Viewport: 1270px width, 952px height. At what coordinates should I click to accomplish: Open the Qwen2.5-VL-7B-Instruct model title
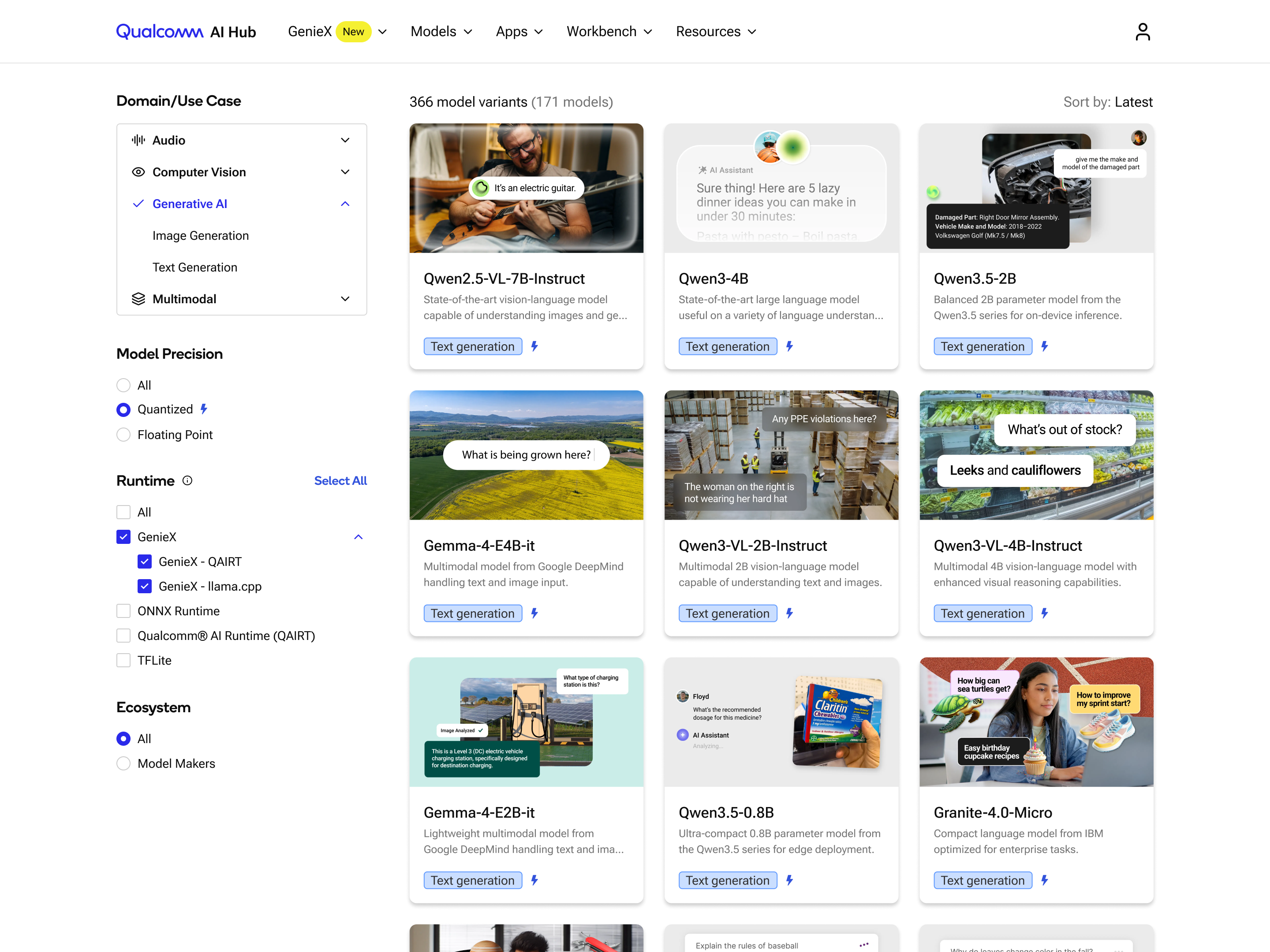click(x=504, y=278)
